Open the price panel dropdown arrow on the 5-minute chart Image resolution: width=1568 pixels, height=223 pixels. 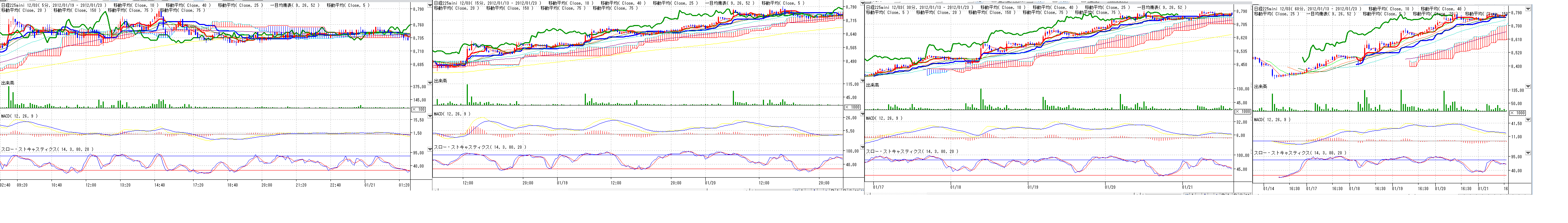tap(430, 5)
